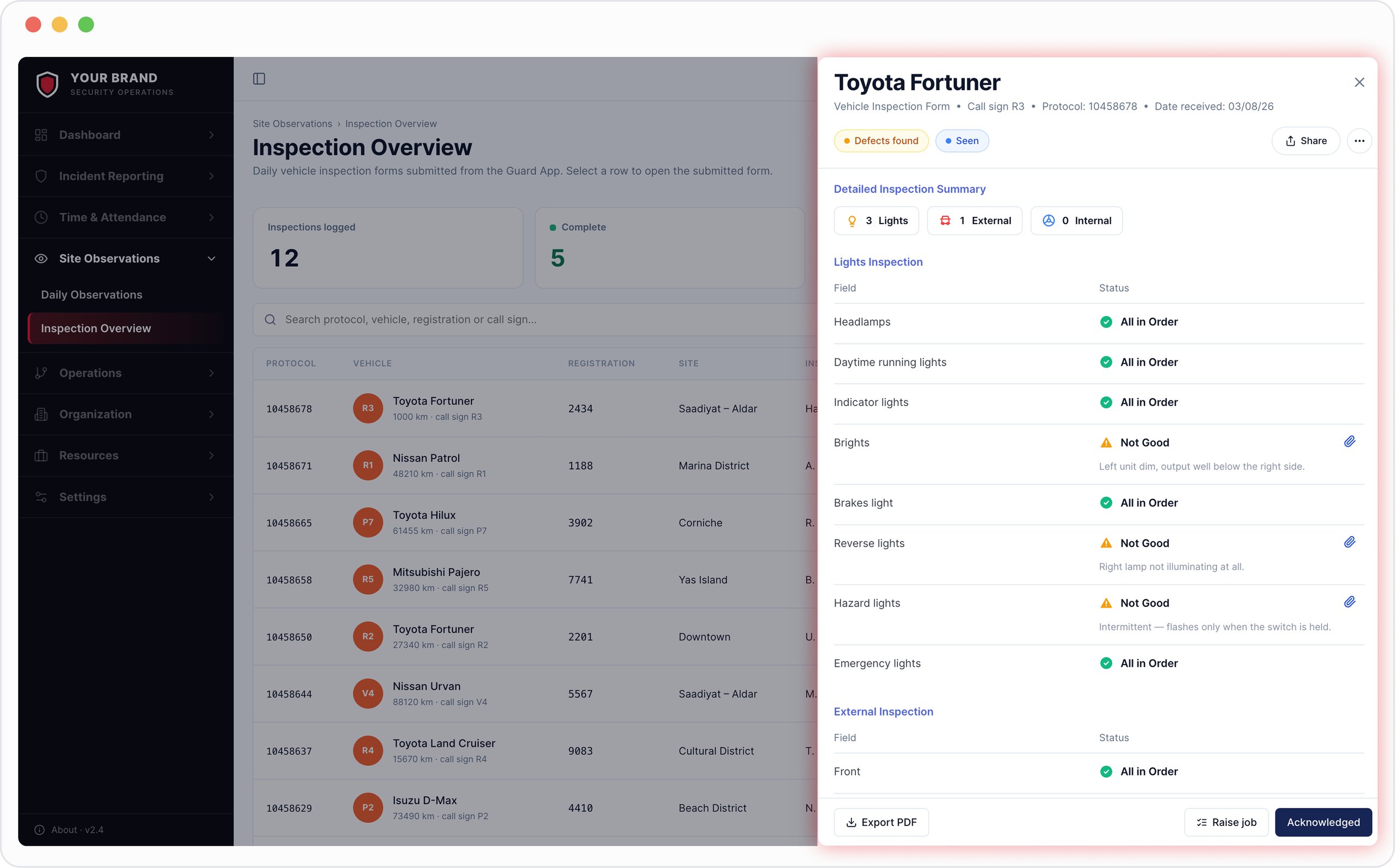Open attachment for Hazard lights defect

point(1349,602)
